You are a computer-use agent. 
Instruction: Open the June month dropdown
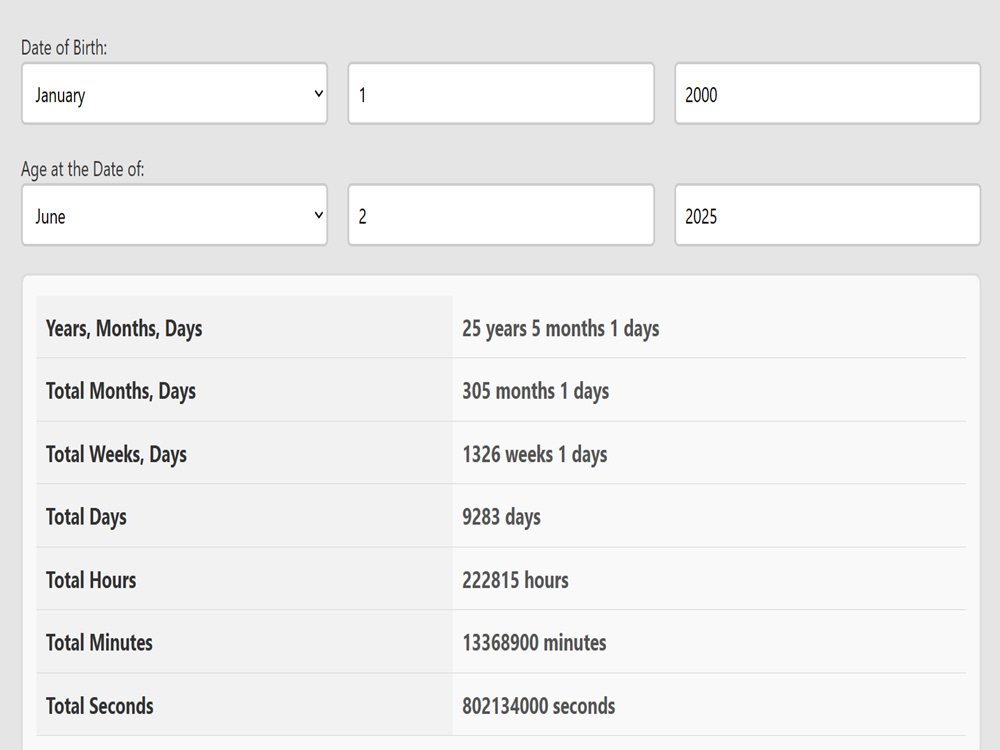tap(174, 215)
